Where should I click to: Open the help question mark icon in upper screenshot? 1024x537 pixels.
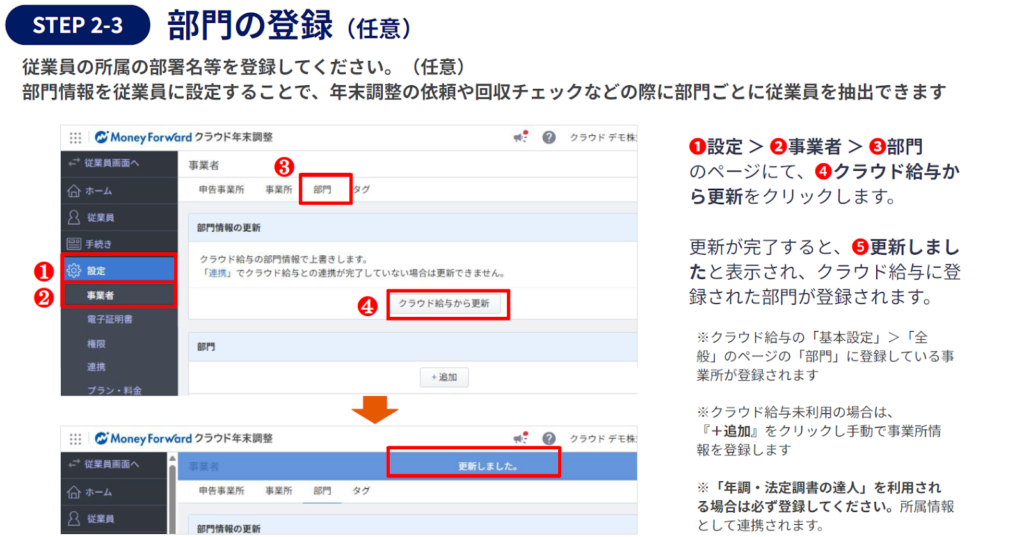point(549,137)
